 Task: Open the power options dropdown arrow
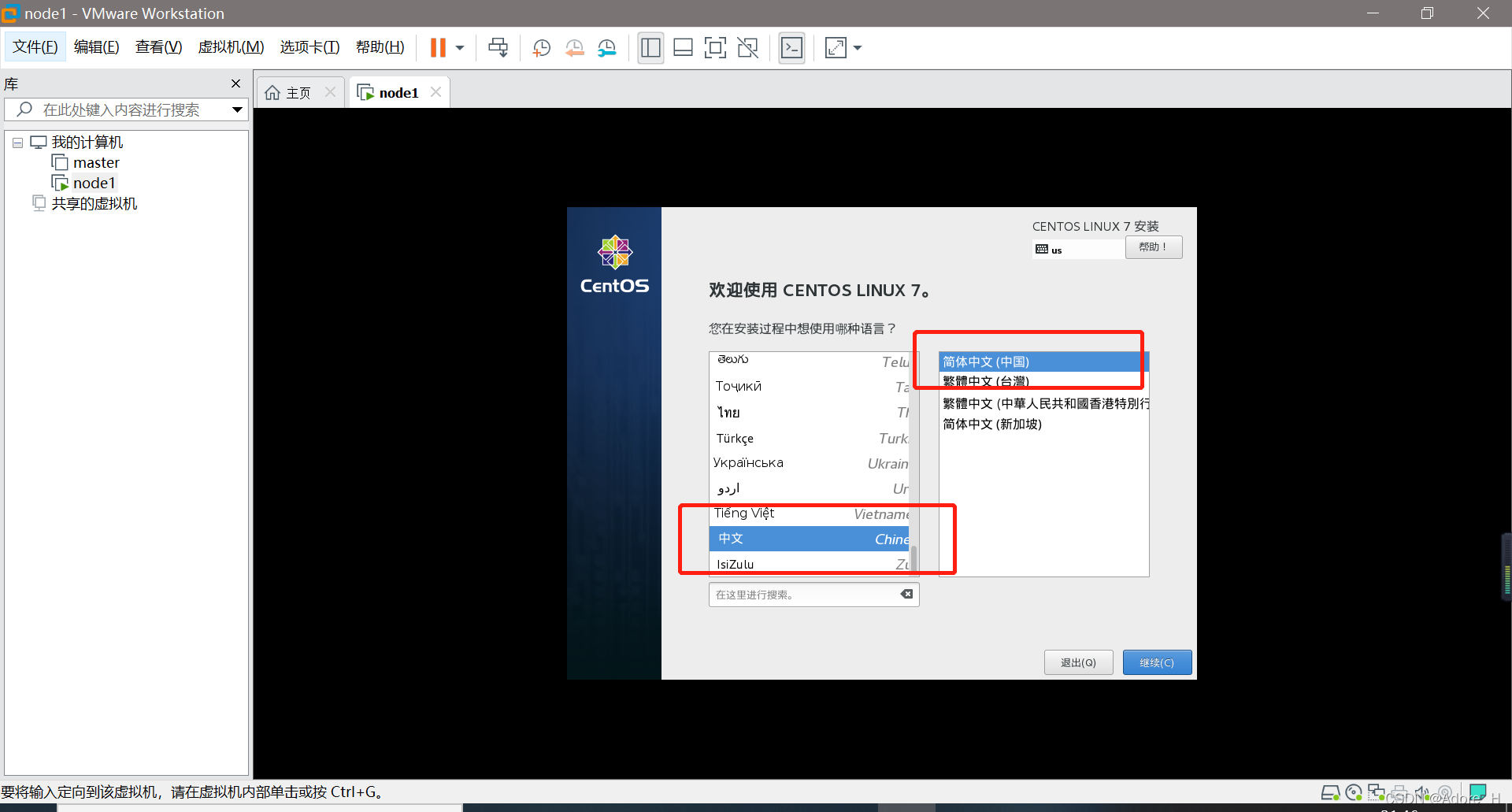point(460,48)
